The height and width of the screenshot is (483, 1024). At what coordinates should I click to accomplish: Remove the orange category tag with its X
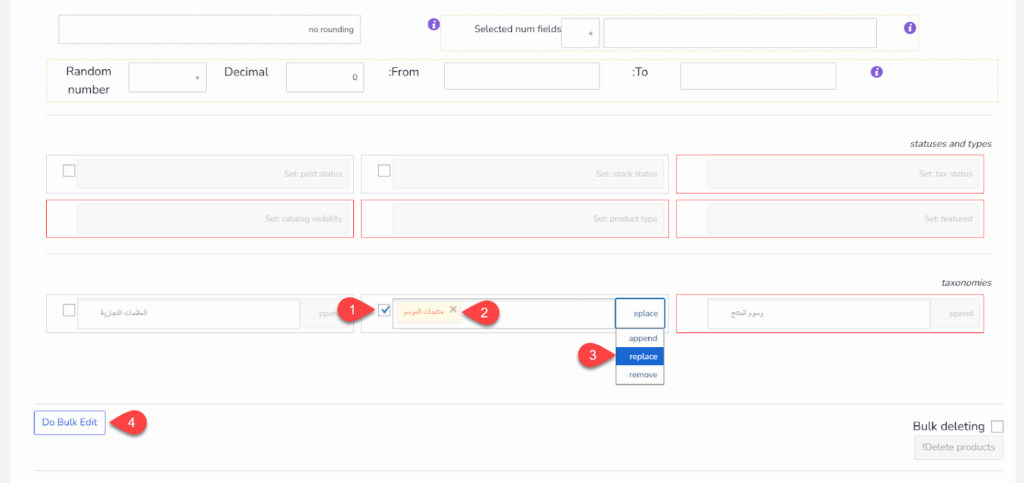453,310
